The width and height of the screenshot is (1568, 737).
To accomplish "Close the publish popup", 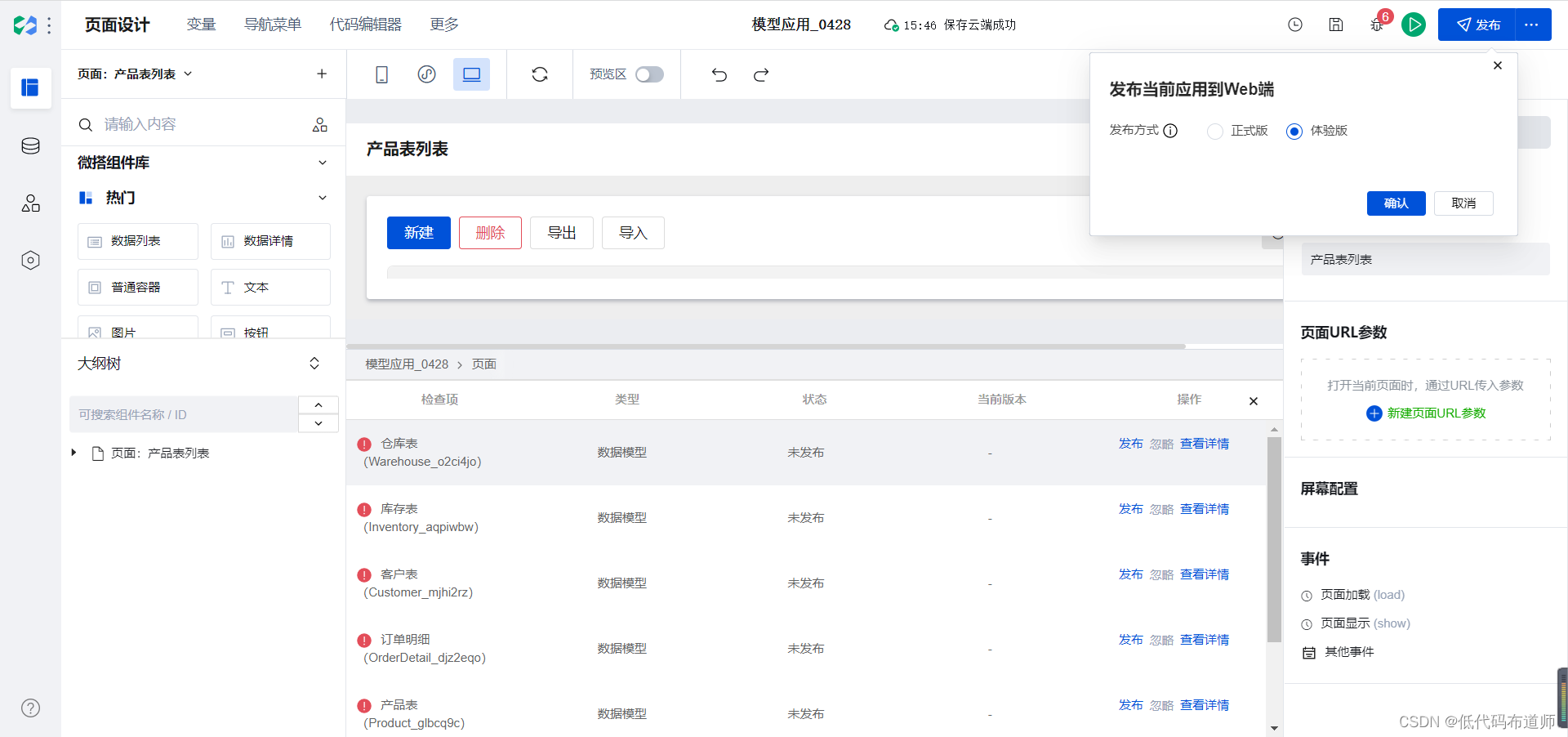I will (1498, 65).
